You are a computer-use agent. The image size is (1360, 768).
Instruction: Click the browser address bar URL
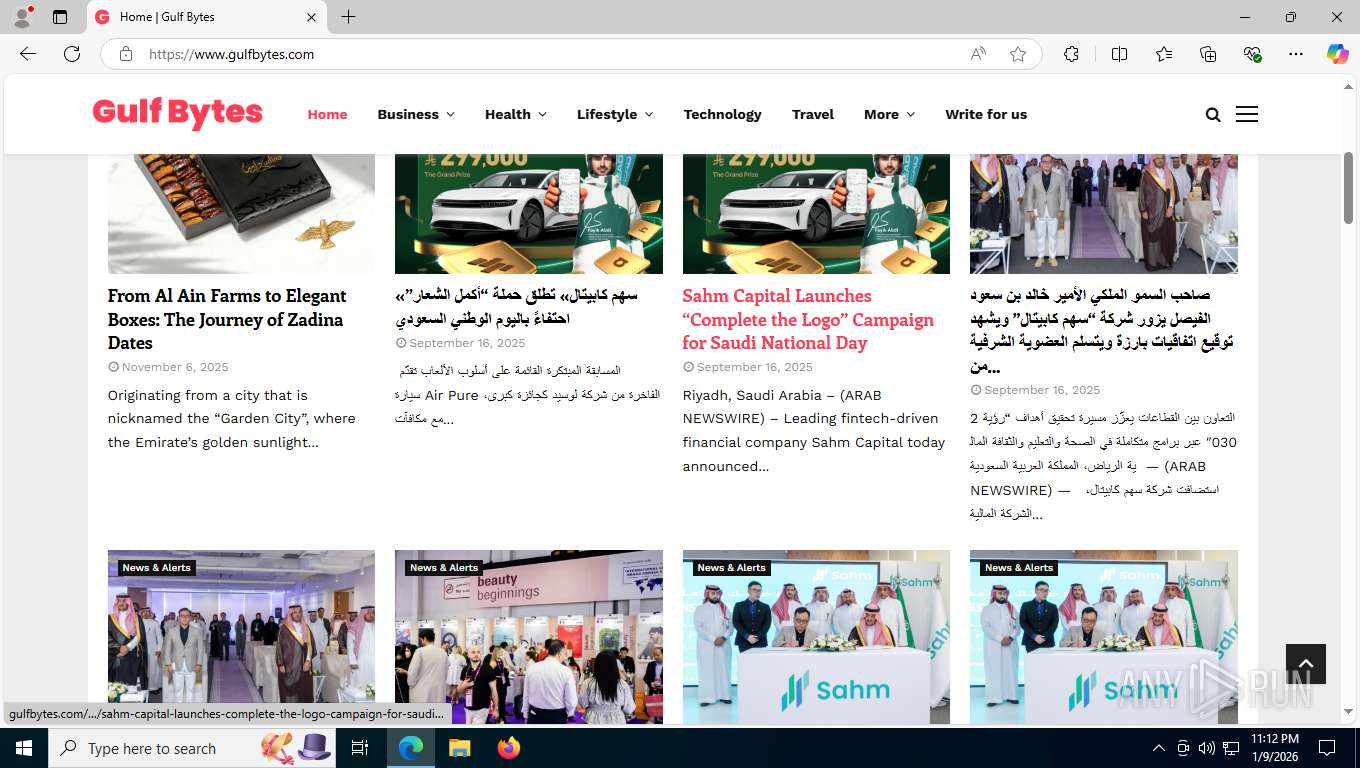[x=232, y=54]
